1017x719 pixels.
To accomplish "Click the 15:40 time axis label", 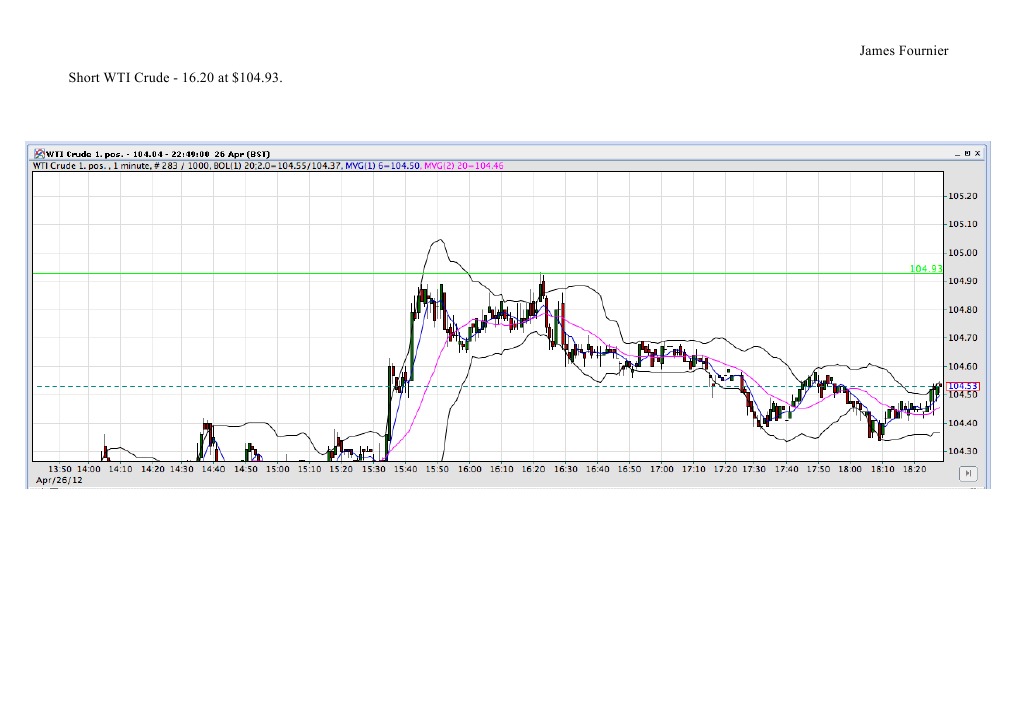I will 405,469.
